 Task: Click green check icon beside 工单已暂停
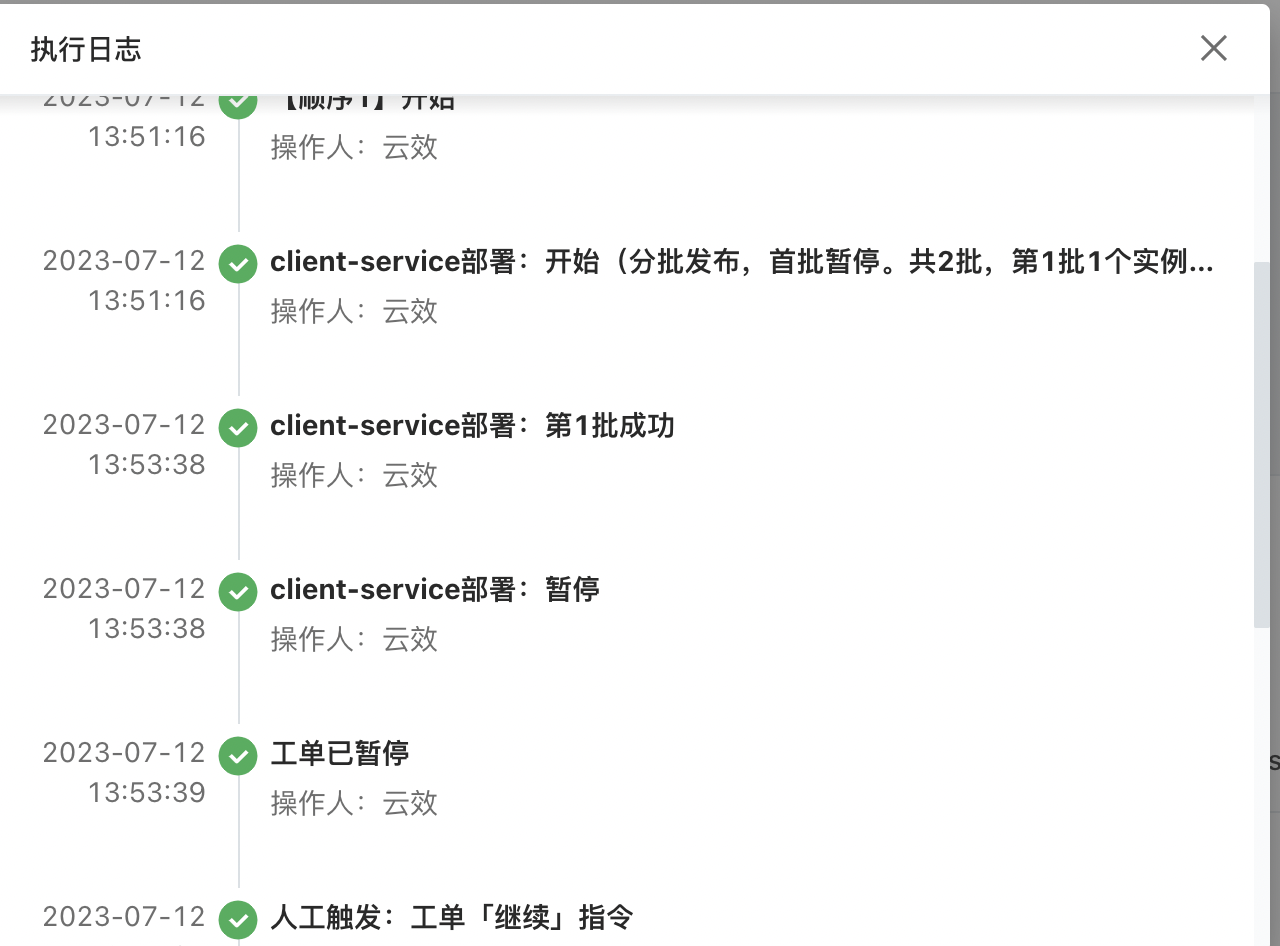238,756
